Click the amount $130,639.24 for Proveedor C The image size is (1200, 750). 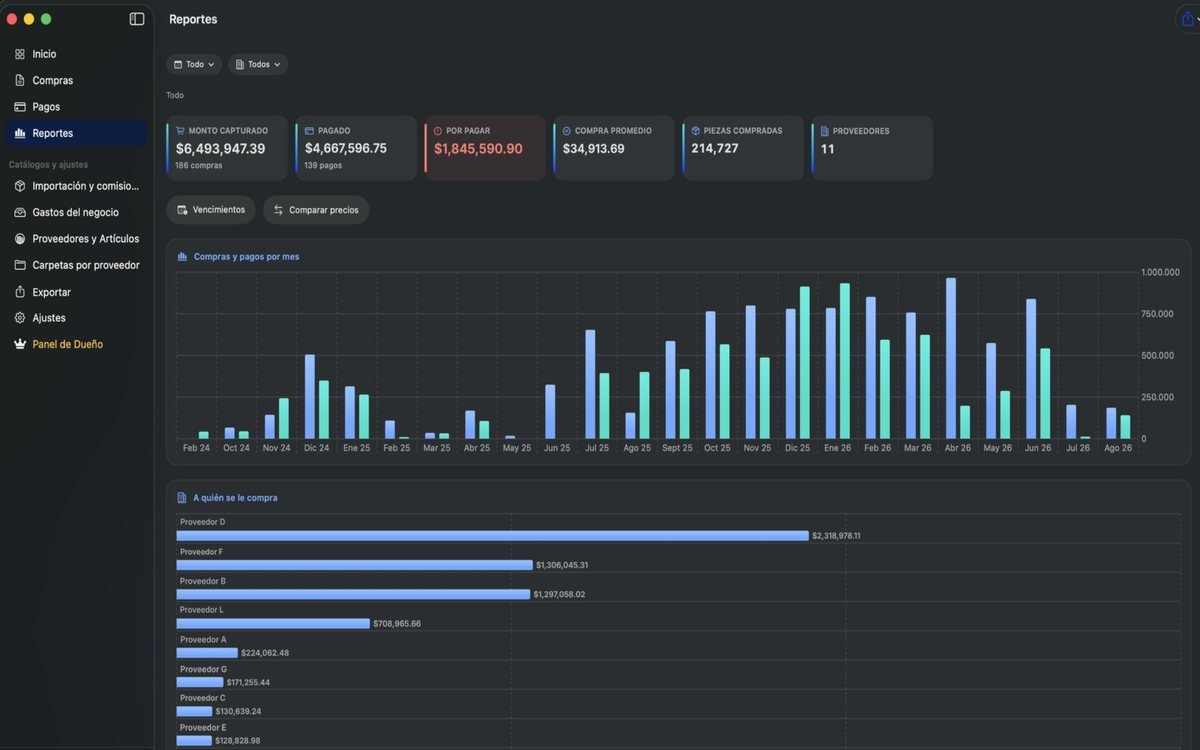(238, 711)
